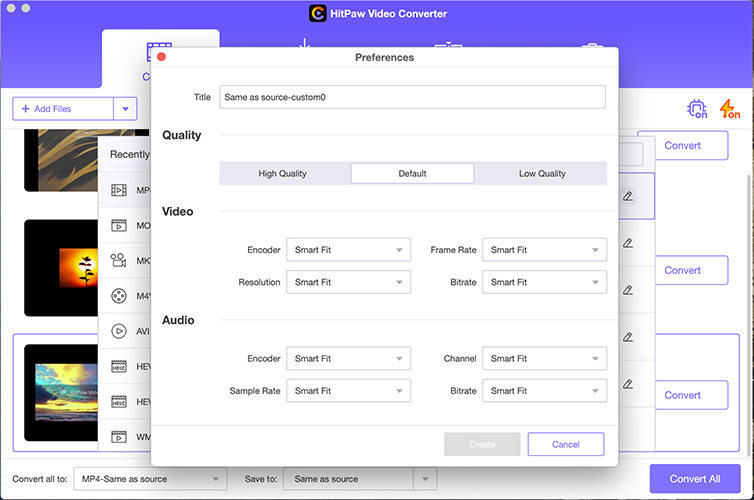Click edit pencil icon in AVI row
This screenshot has width=754, height=500.
pyautogui.click(x=628, y=338)
